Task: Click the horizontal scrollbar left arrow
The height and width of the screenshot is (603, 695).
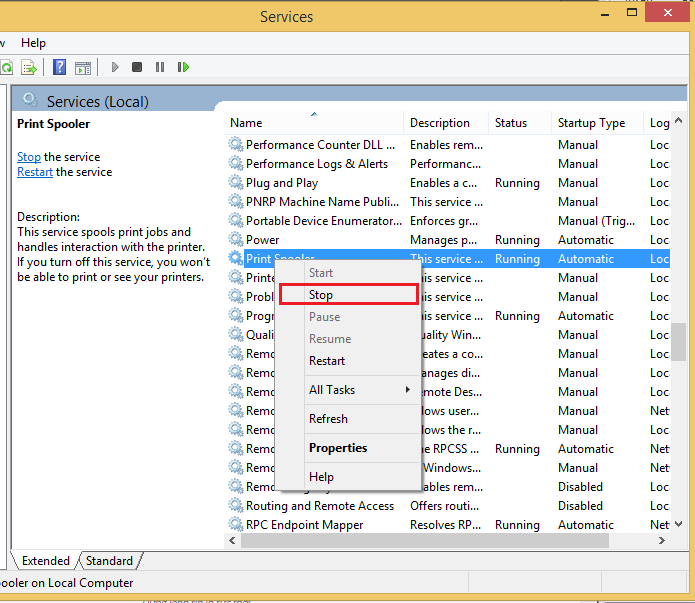Action: click(232, 540)
